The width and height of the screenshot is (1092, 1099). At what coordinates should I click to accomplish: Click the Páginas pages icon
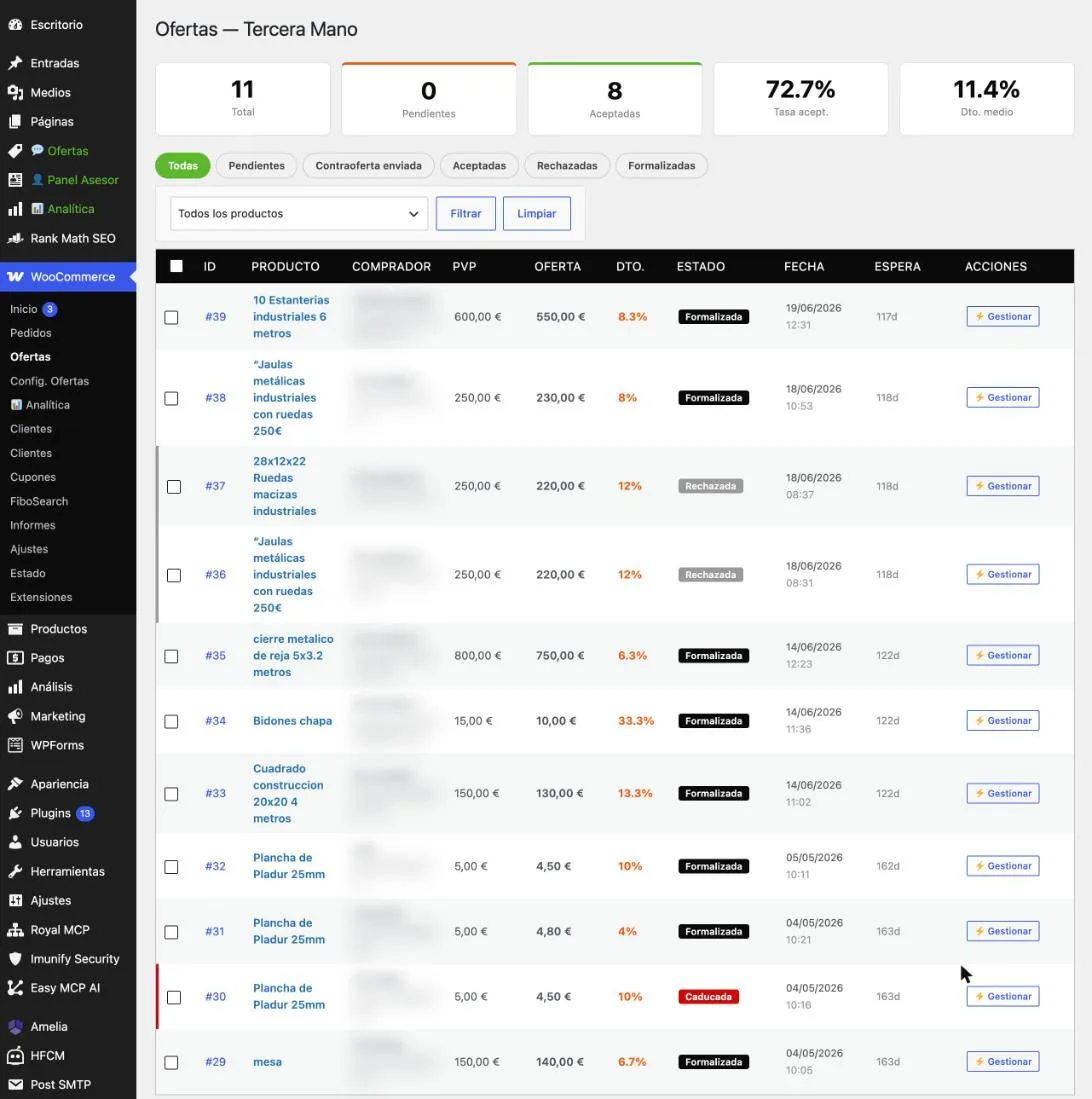pyautogui.click(x=15, y=121)
